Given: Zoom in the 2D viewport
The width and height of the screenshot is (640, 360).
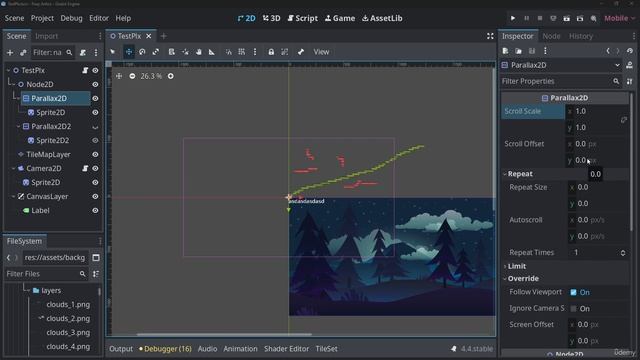Looking at the screenshot, I should (171, 76).
